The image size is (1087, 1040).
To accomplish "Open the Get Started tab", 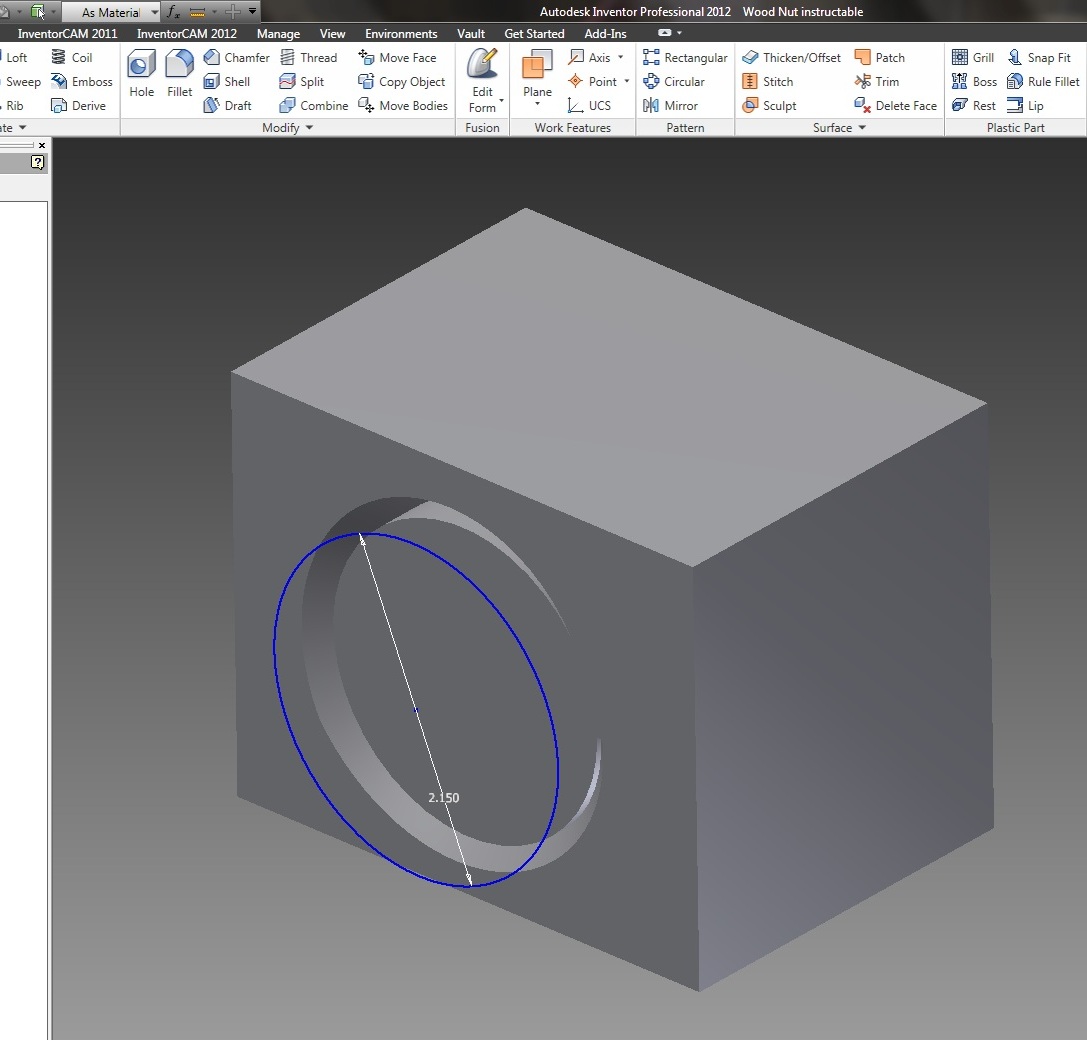I will coord(534,33).
